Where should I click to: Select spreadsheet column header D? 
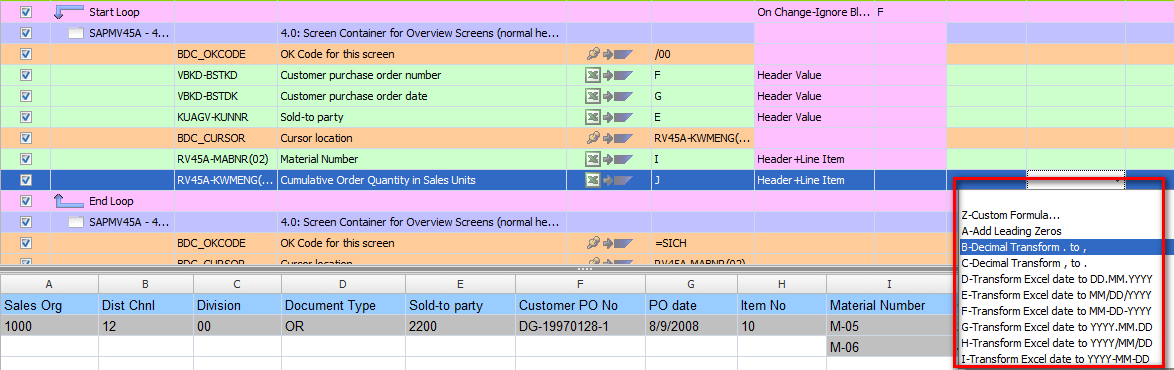click(x=342, y=284)
